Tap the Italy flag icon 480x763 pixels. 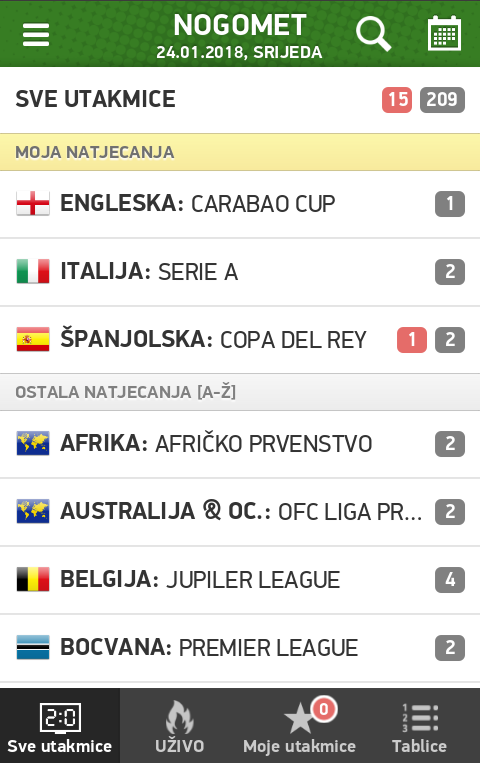click(x=33, y=271)
